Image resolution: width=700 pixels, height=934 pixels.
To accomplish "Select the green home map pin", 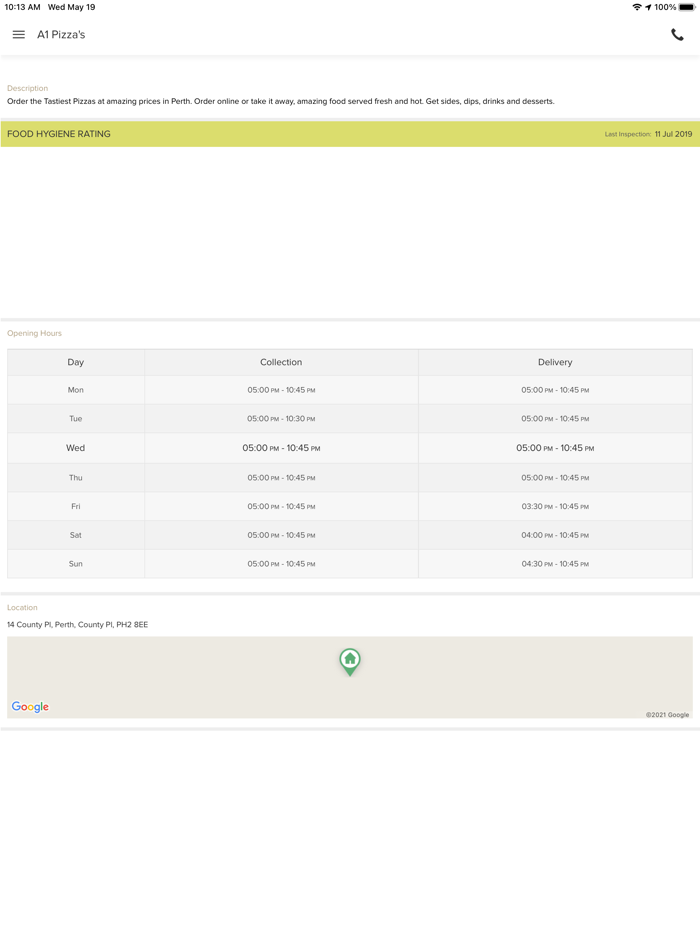I will [x=350, y=662].
